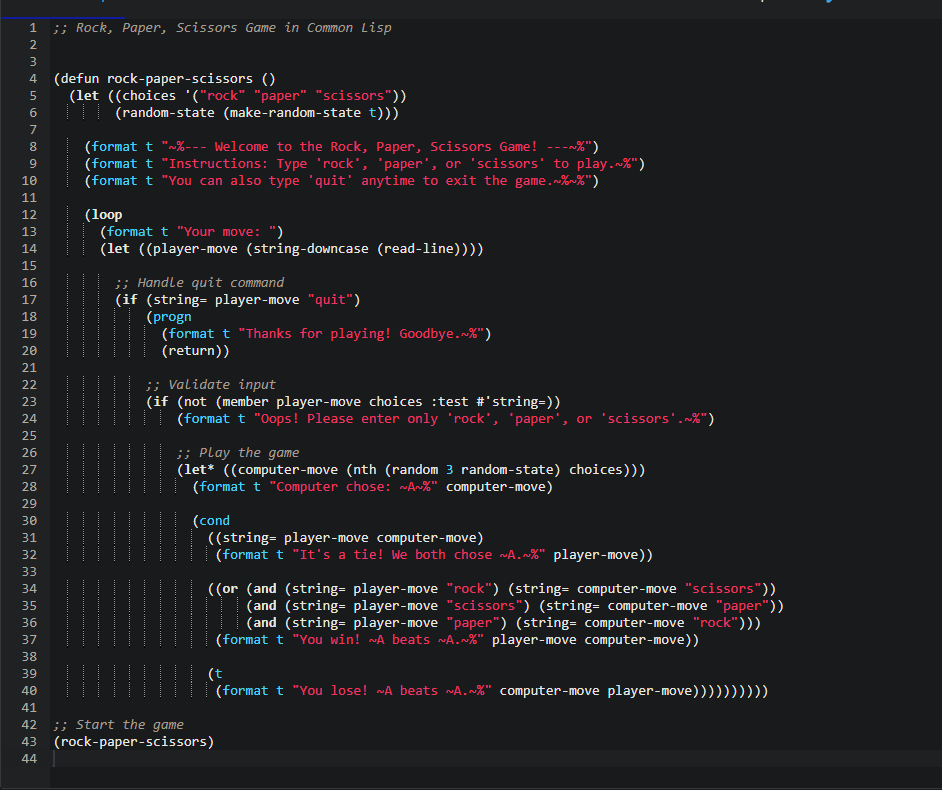Click the cond keyword
Image resolution: width=942 pixels, height=790 pixels.
point(214,520)
